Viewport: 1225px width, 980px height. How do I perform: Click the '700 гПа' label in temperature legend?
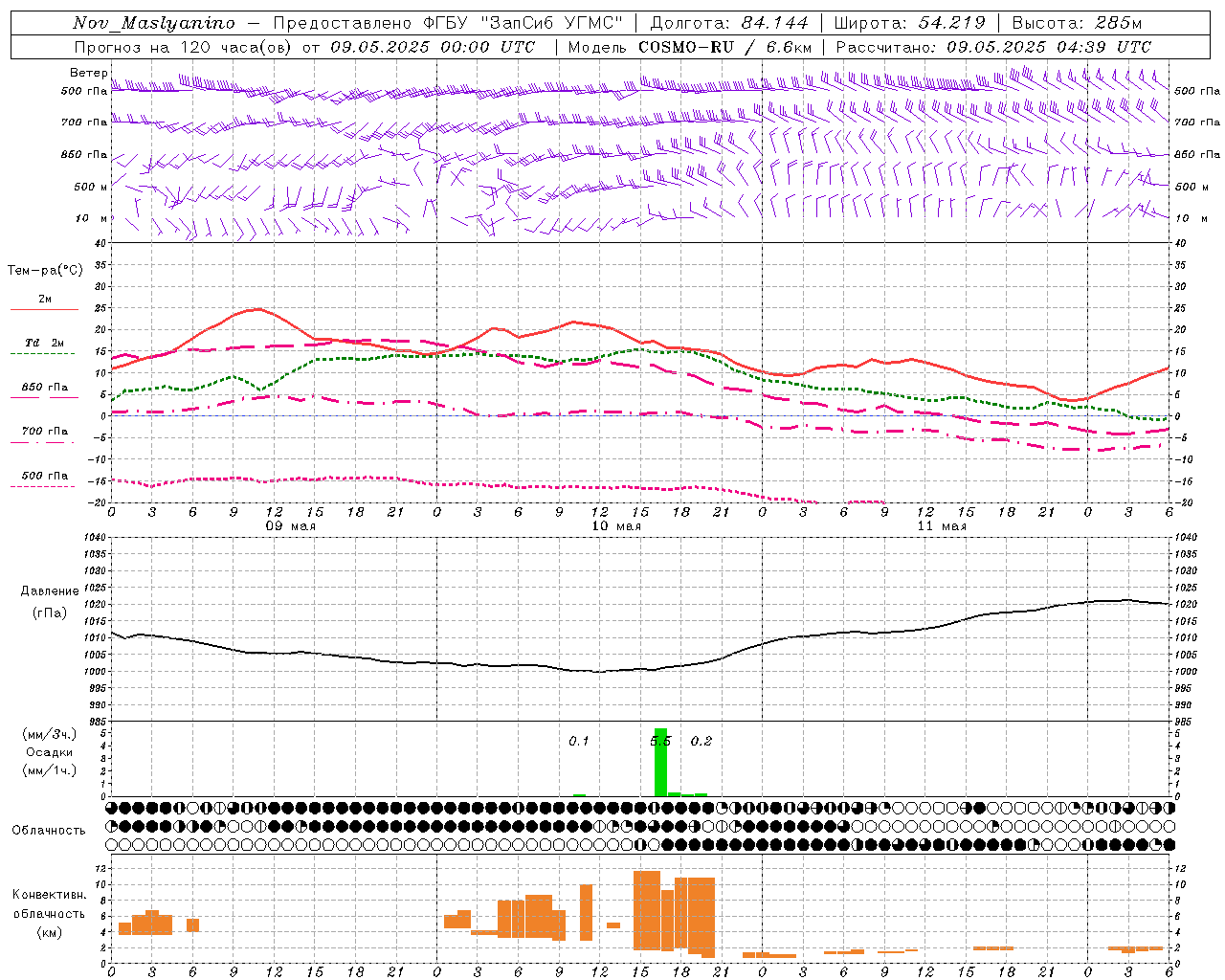(x=45, y=432)
